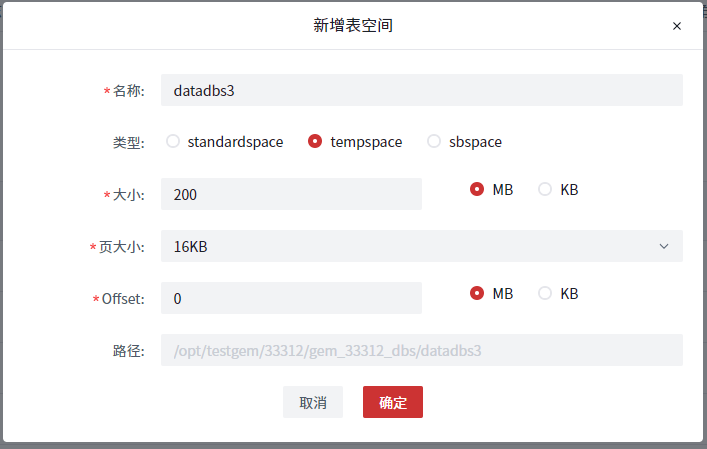
Task: Click the Offset field label
Action: (123, 299)
